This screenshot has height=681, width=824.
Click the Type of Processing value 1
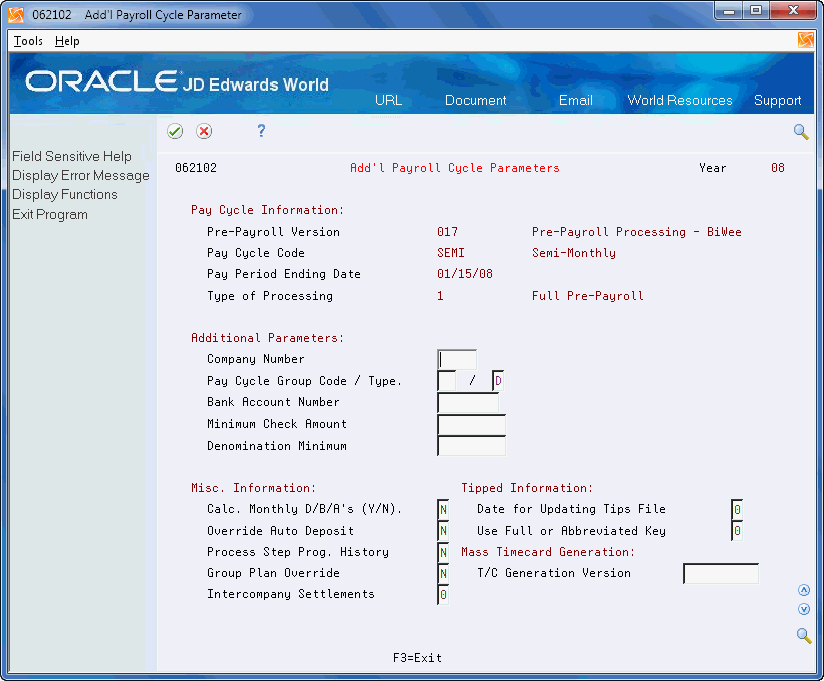[x=440, y=296]
